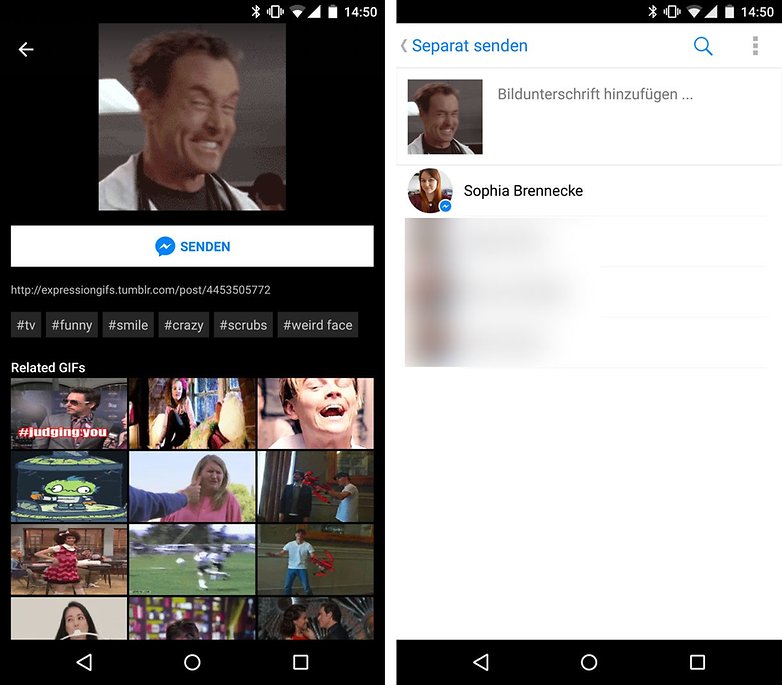Tap Sophia Brennecke's profile picture
This screenshot has height=685, width=782.
pos(430,191)
